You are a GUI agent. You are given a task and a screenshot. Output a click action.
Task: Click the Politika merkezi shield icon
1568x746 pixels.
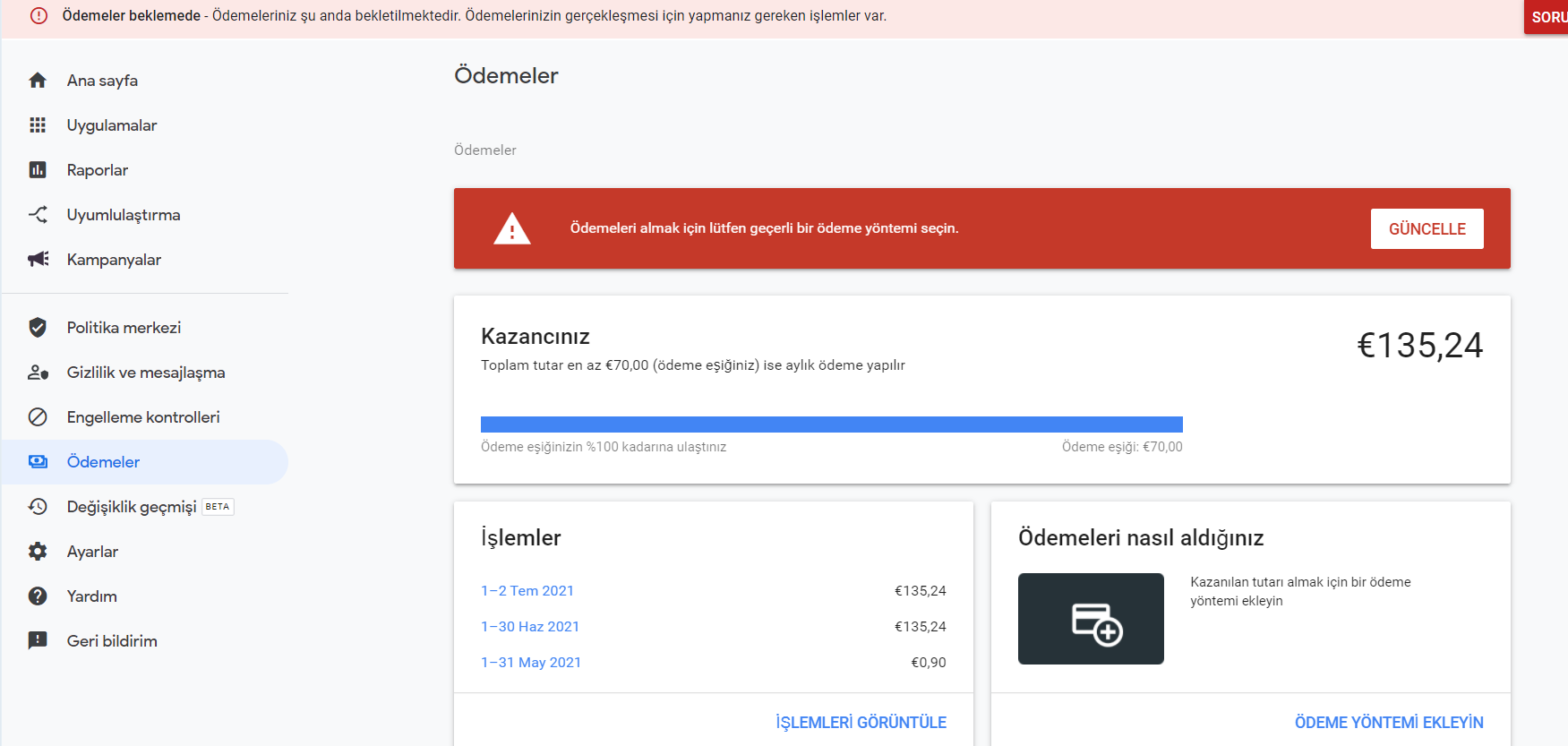point(38,328)
